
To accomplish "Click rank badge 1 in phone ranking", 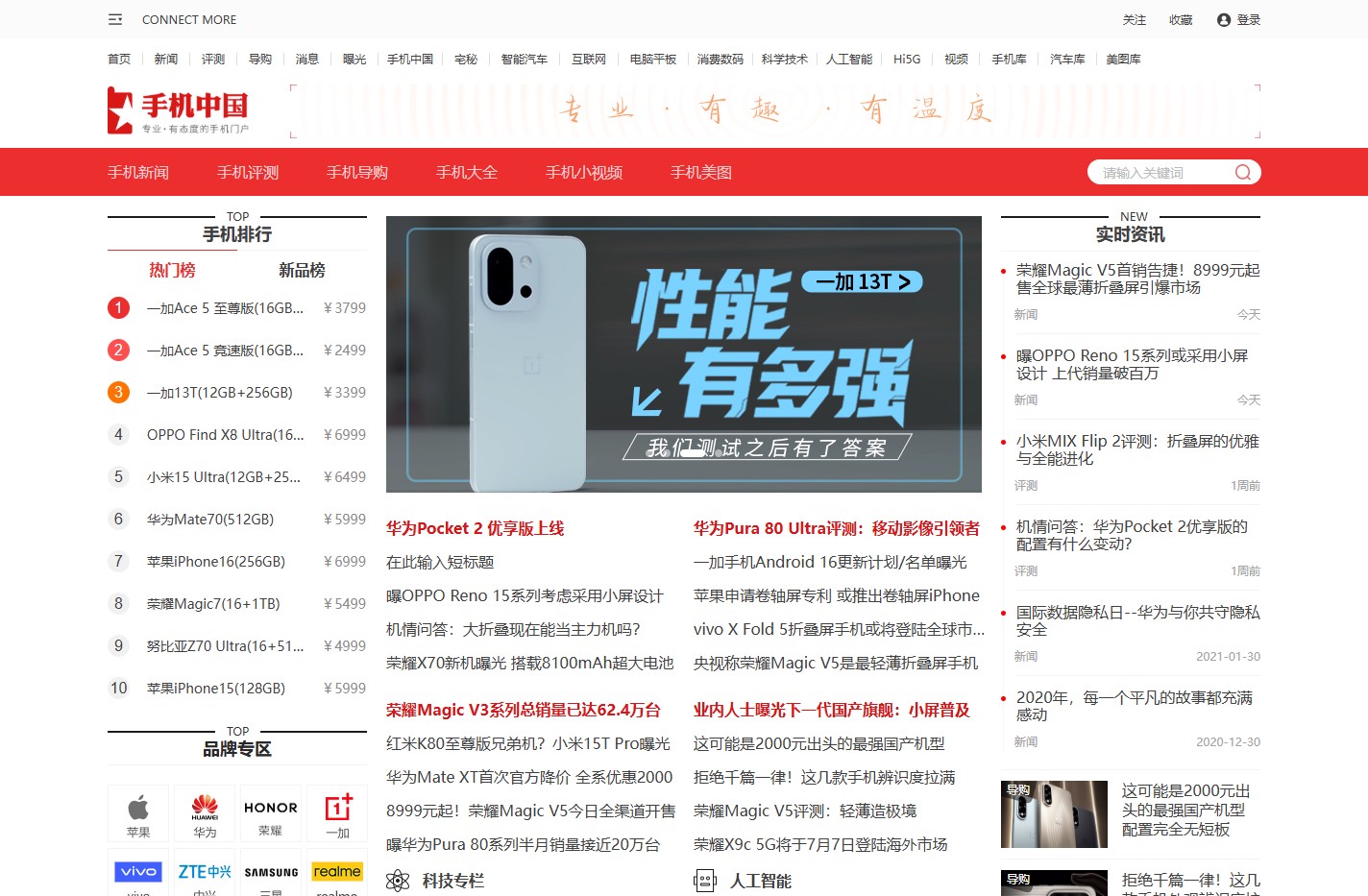I will tap(118, 307).
